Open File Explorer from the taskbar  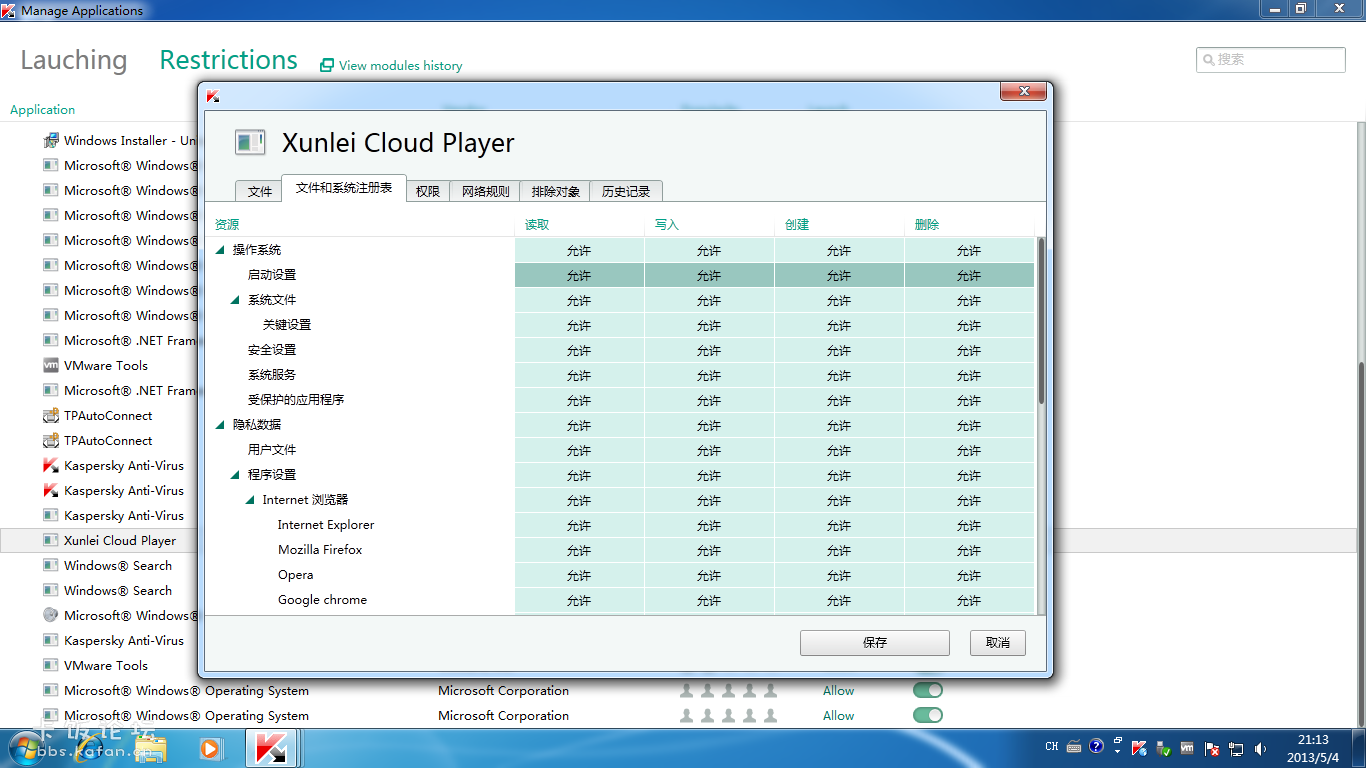click(152, 748)
